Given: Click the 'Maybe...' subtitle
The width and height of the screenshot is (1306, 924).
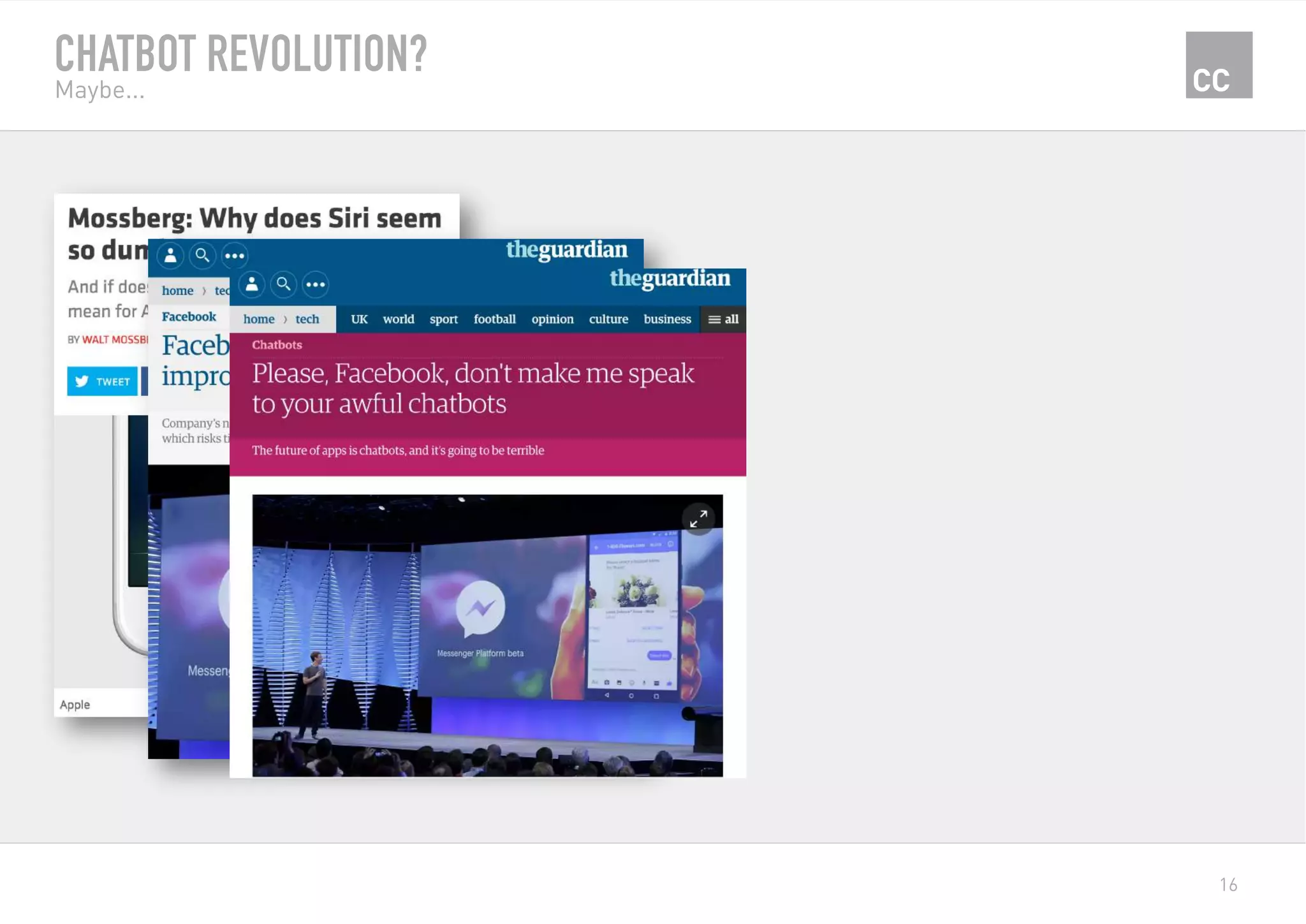Looking at the screenshot, I should point(100,90).
